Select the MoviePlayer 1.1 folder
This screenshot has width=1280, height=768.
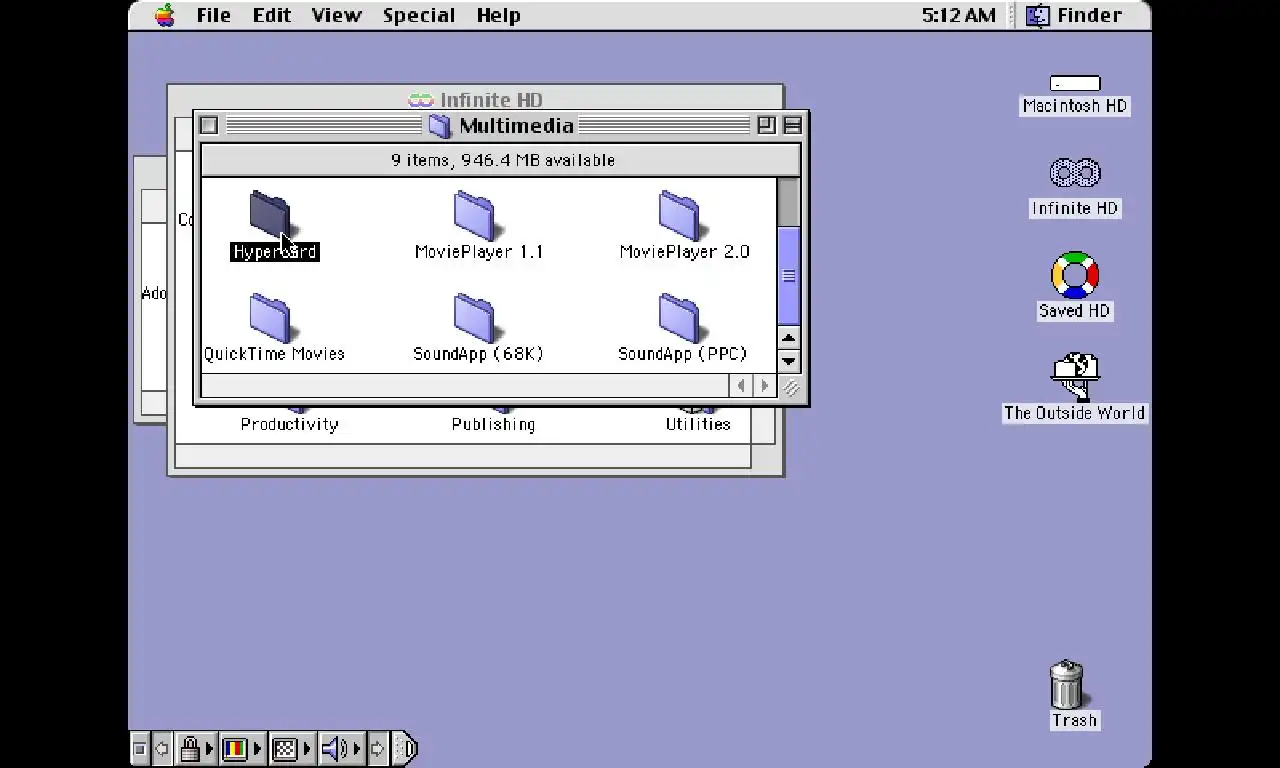475,214
